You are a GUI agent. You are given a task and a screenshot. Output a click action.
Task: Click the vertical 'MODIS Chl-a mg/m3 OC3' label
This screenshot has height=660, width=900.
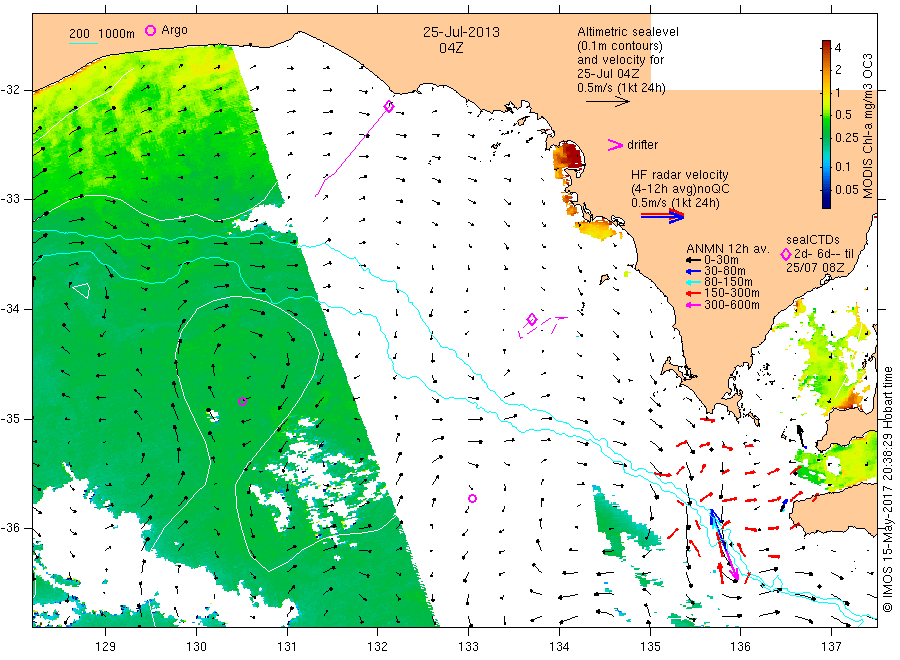pos(868,126)
